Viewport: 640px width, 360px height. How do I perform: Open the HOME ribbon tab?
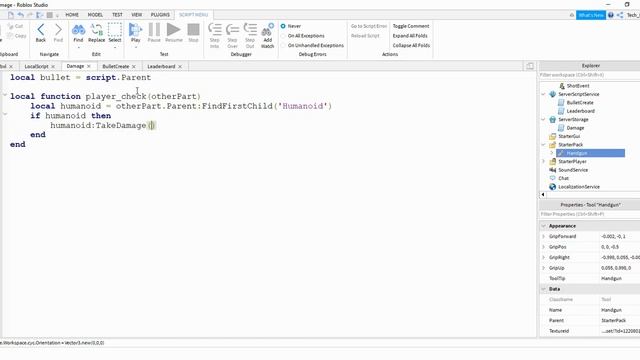[72, 15]
